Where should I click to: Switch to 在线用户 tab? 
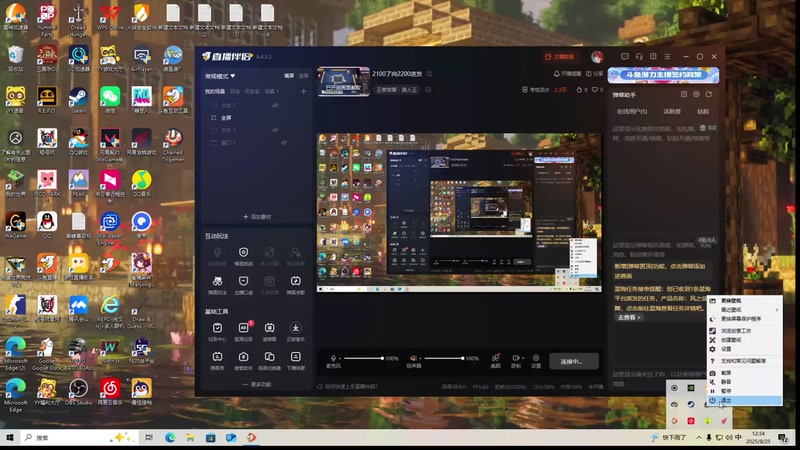click(632, 111)
